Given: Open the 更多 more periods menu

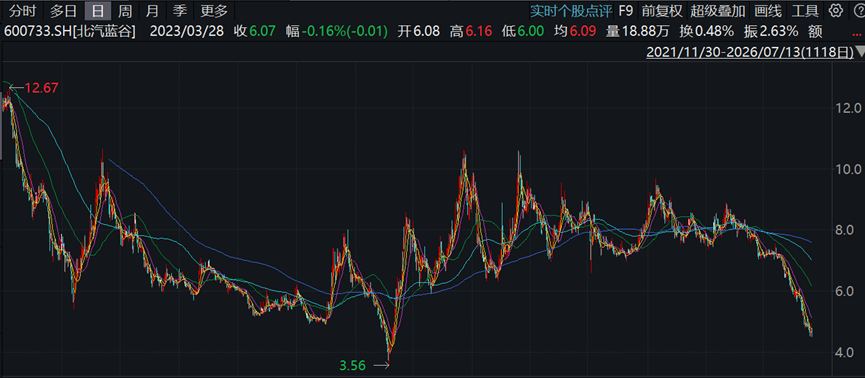Looking at the screenshot, I should 213,10.
